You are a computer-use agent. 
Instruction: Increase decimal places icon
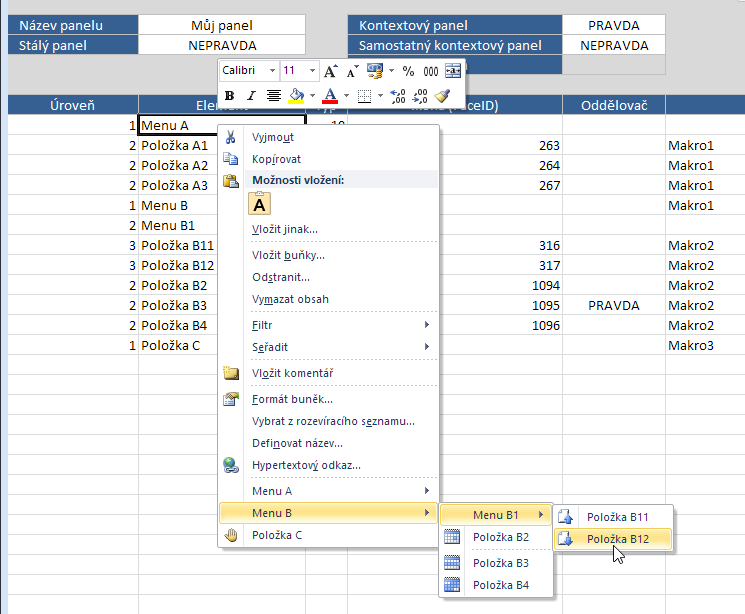pos(398,96)
